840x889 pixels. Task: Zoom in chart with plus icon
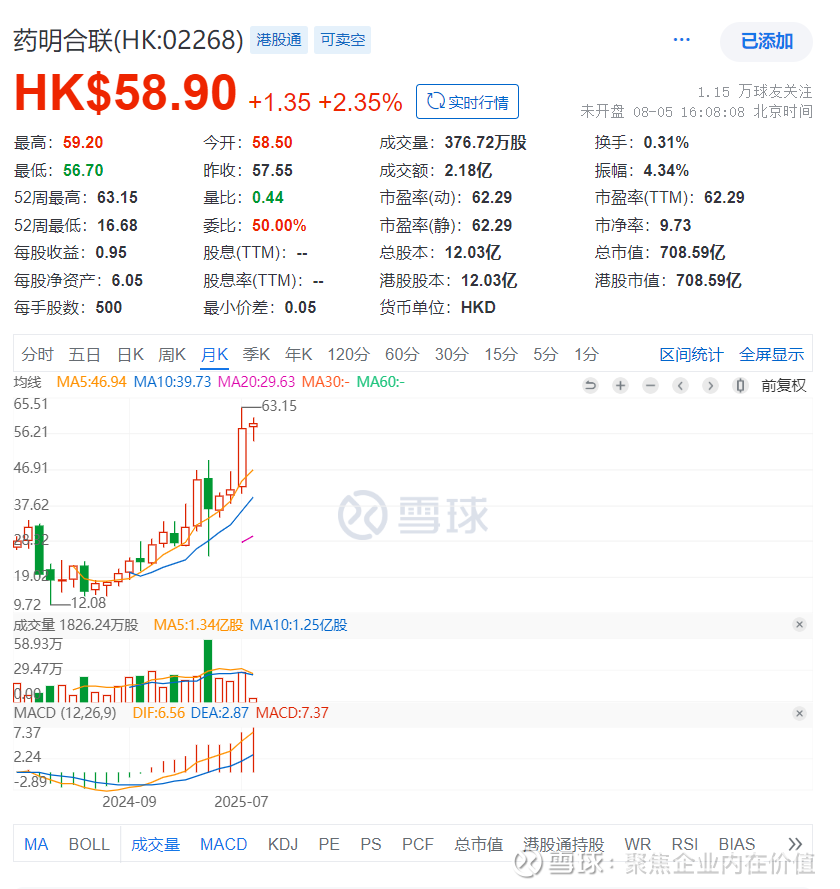[x=621, y=386]
